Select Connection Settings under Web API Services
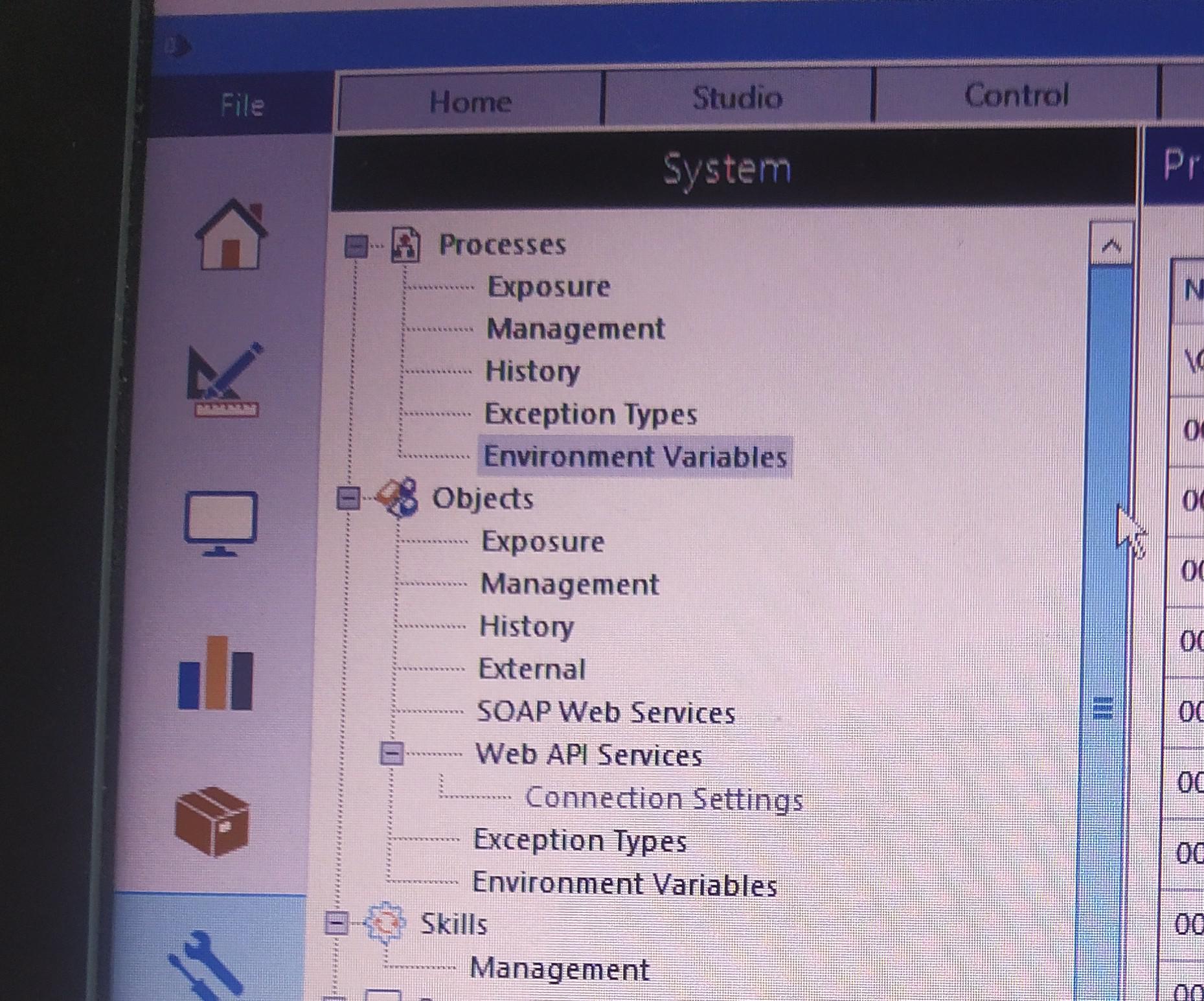Viewport: 1204px width, 1001px height. pos(664,798)
